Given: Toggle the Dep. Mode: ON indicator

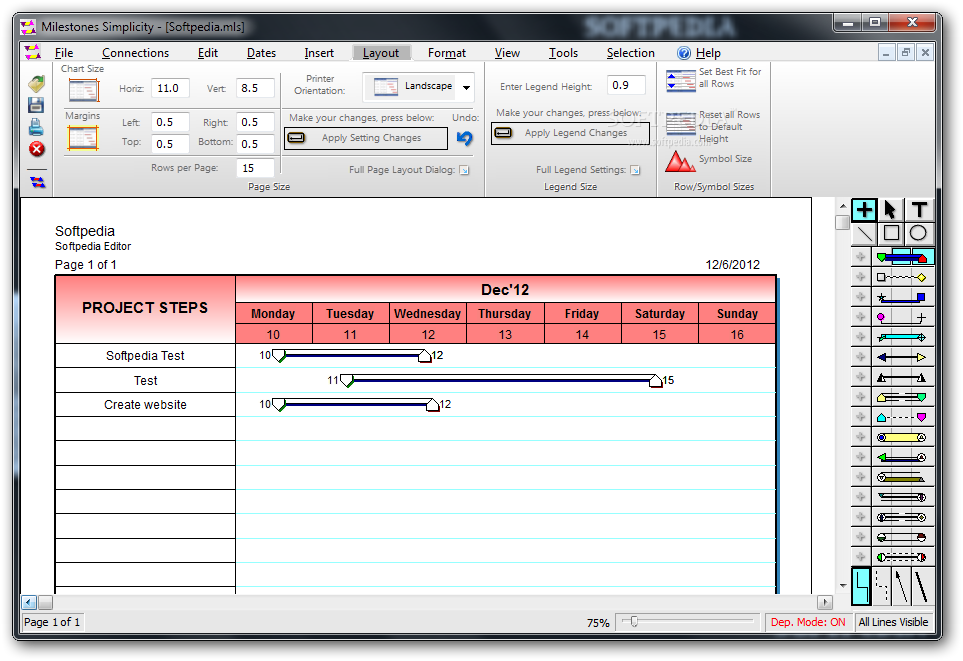Looking at the screenshot, I should pos(808,622).
